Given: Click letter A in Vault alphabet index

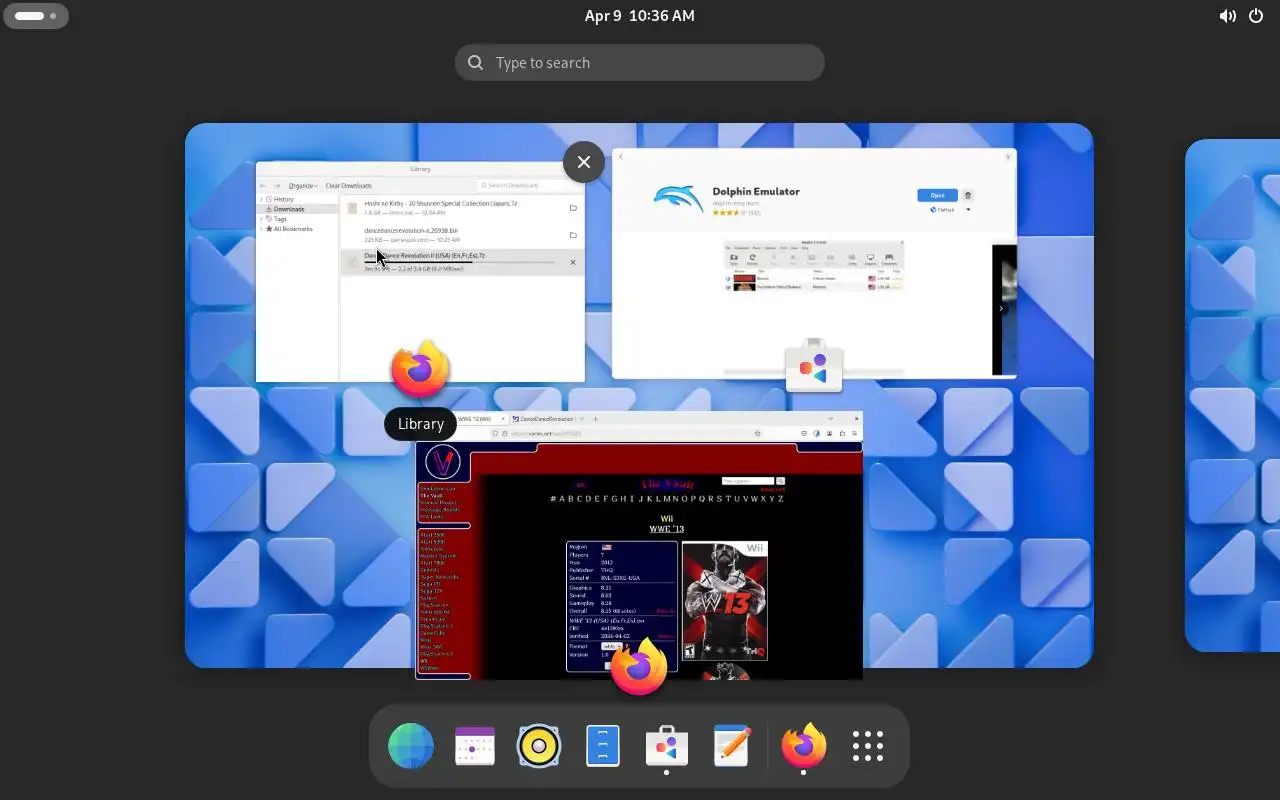Looking at the screenshot, I should [562, 499].
